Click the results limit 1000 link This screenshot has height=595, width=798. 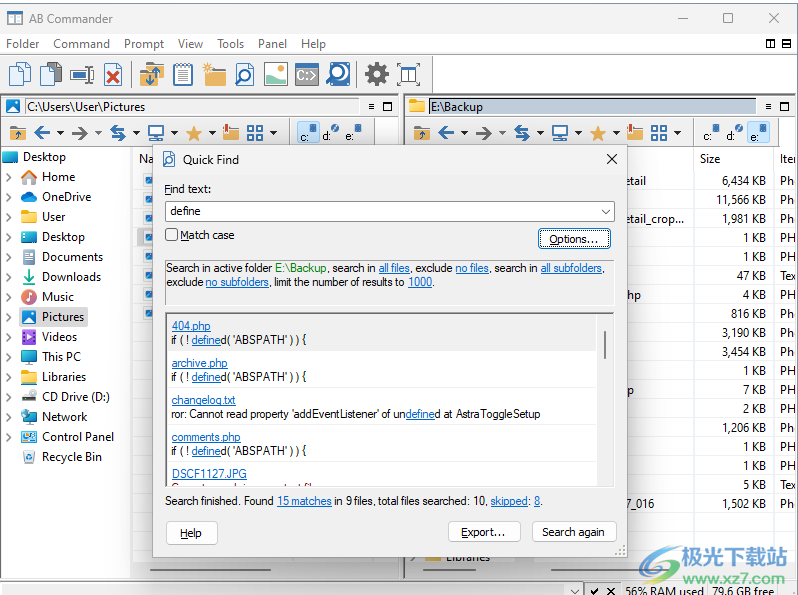click(420, 282)
